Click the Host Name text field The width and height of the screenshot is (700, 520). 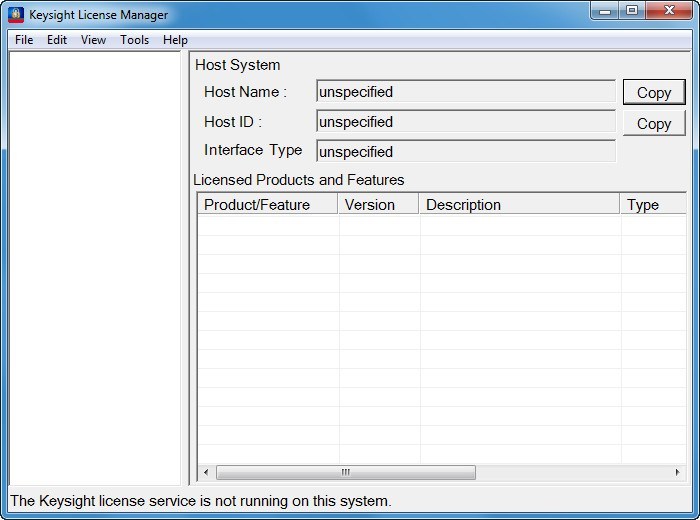(466, 92)
